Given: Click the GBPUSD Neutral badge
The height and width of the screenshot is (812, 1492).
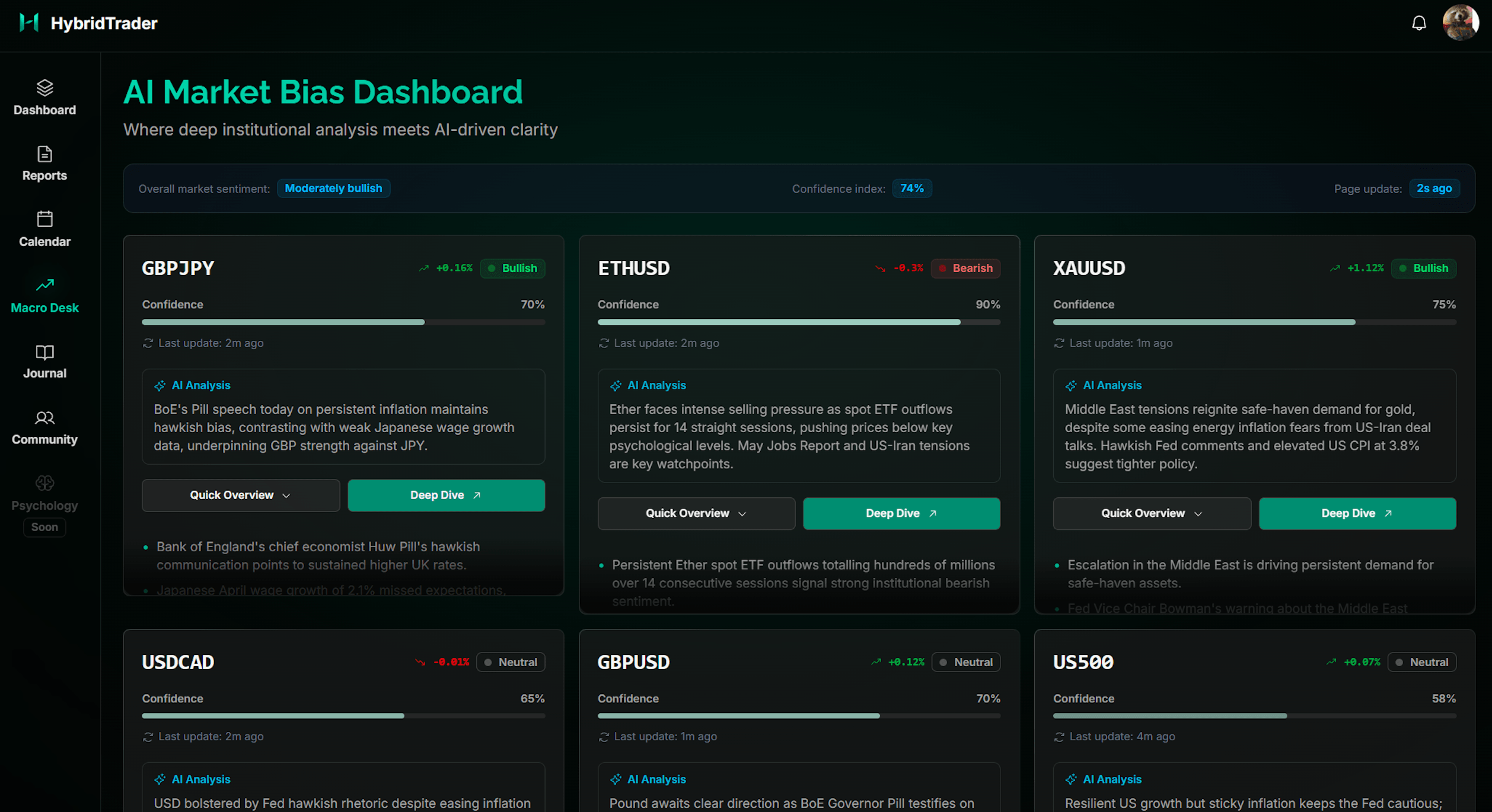Looking at the screenshot, I should click(966, 662).
